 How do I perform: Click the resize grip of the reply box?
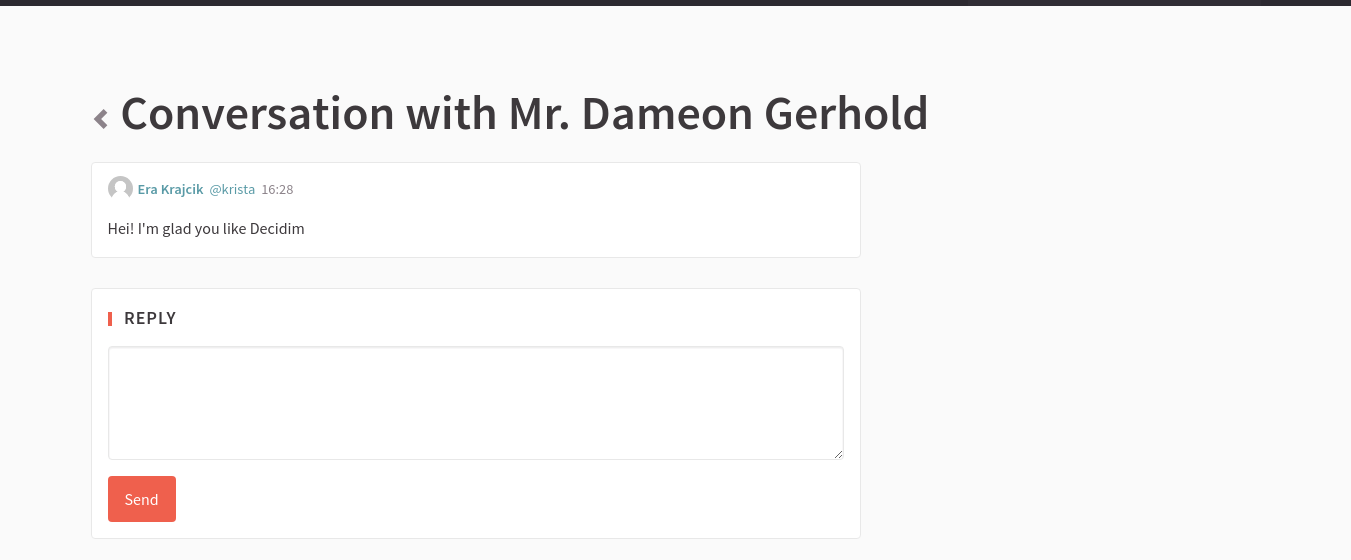point(838,454)
